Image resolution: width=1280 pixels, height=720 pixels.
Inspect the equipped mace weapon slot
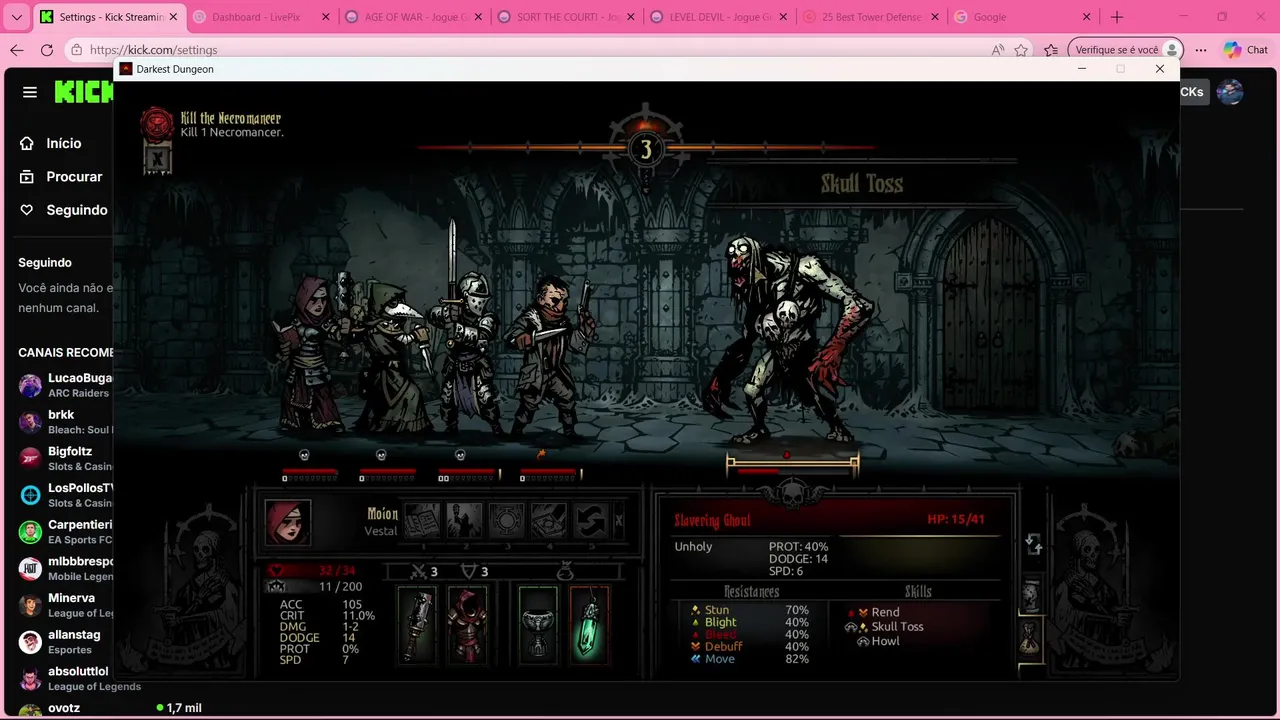(x=418, y=625)
